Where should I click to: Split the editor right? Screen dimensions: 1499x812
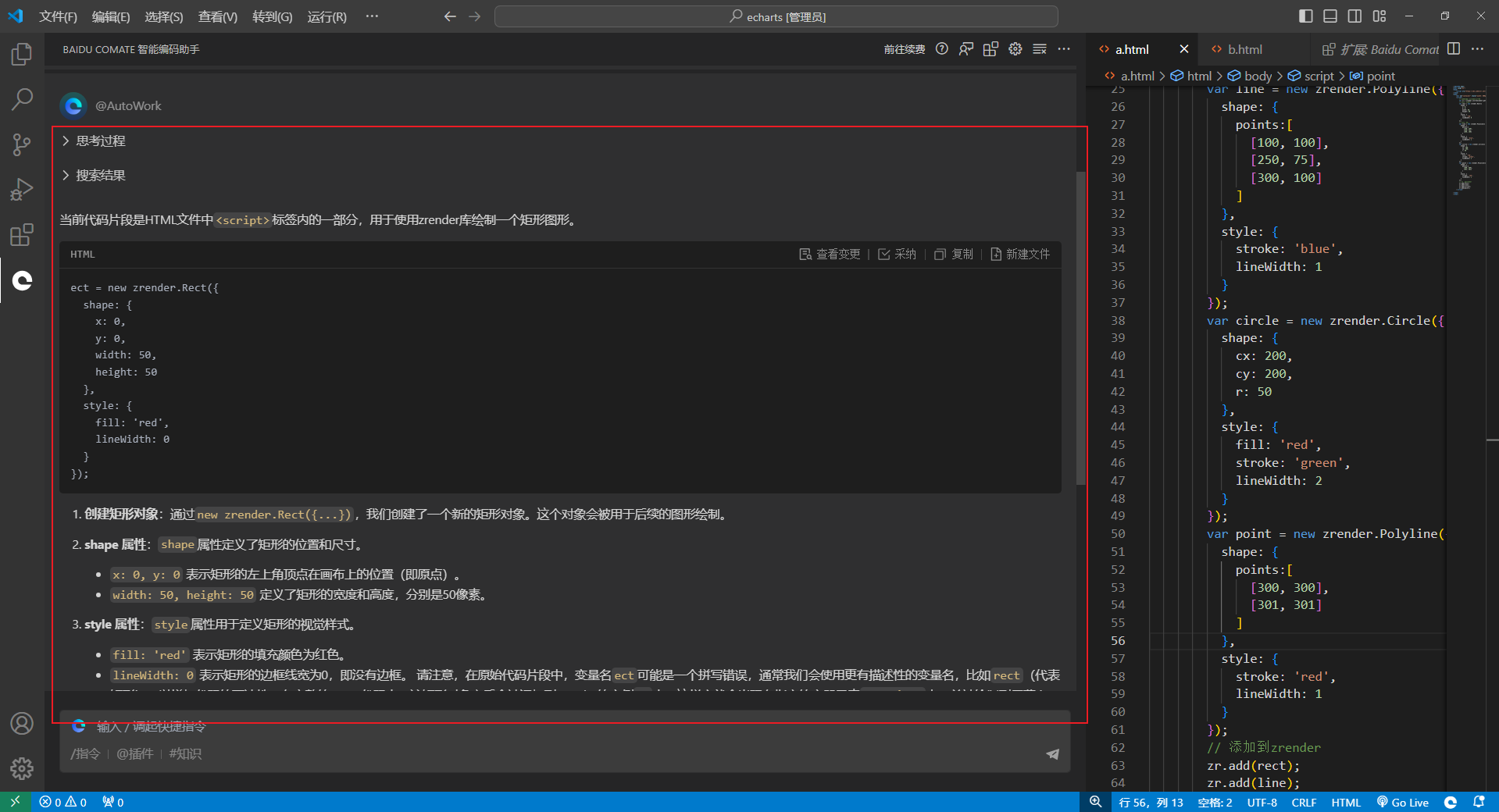(x=1454, y=49)
